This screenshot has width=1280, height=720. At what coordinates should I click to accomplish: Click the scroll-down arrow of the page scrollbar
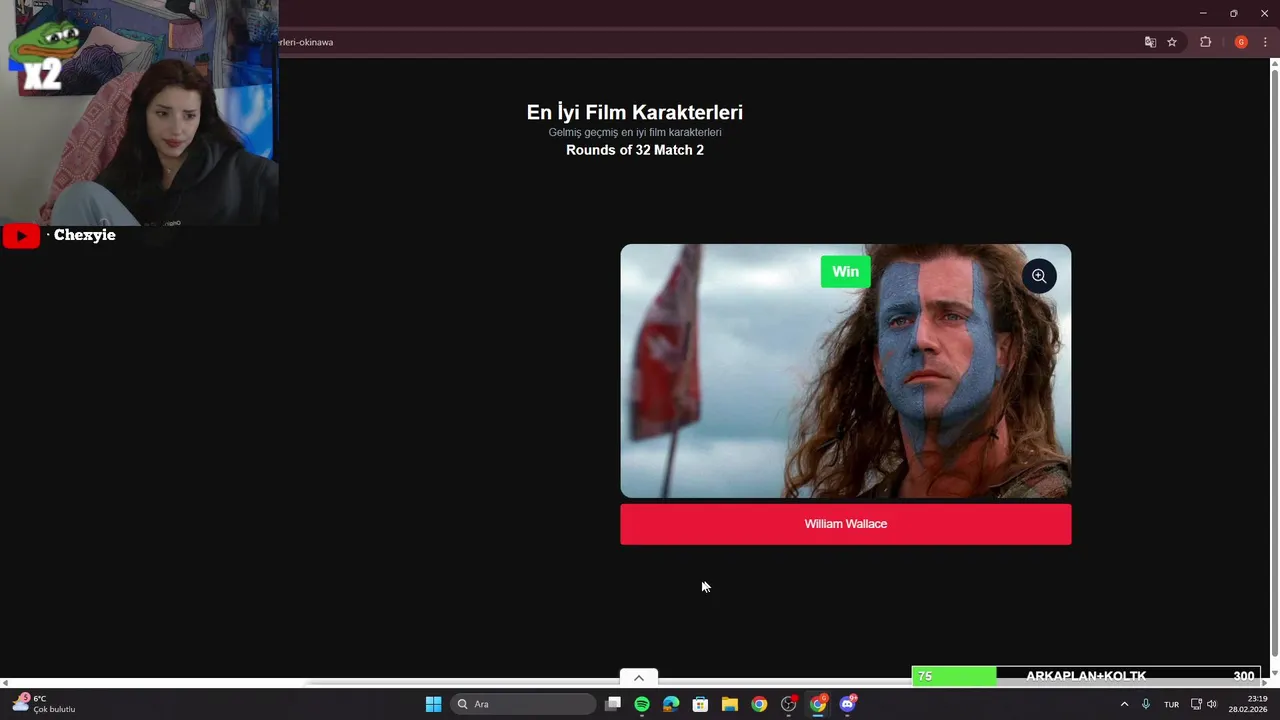tap(1274, 672)
